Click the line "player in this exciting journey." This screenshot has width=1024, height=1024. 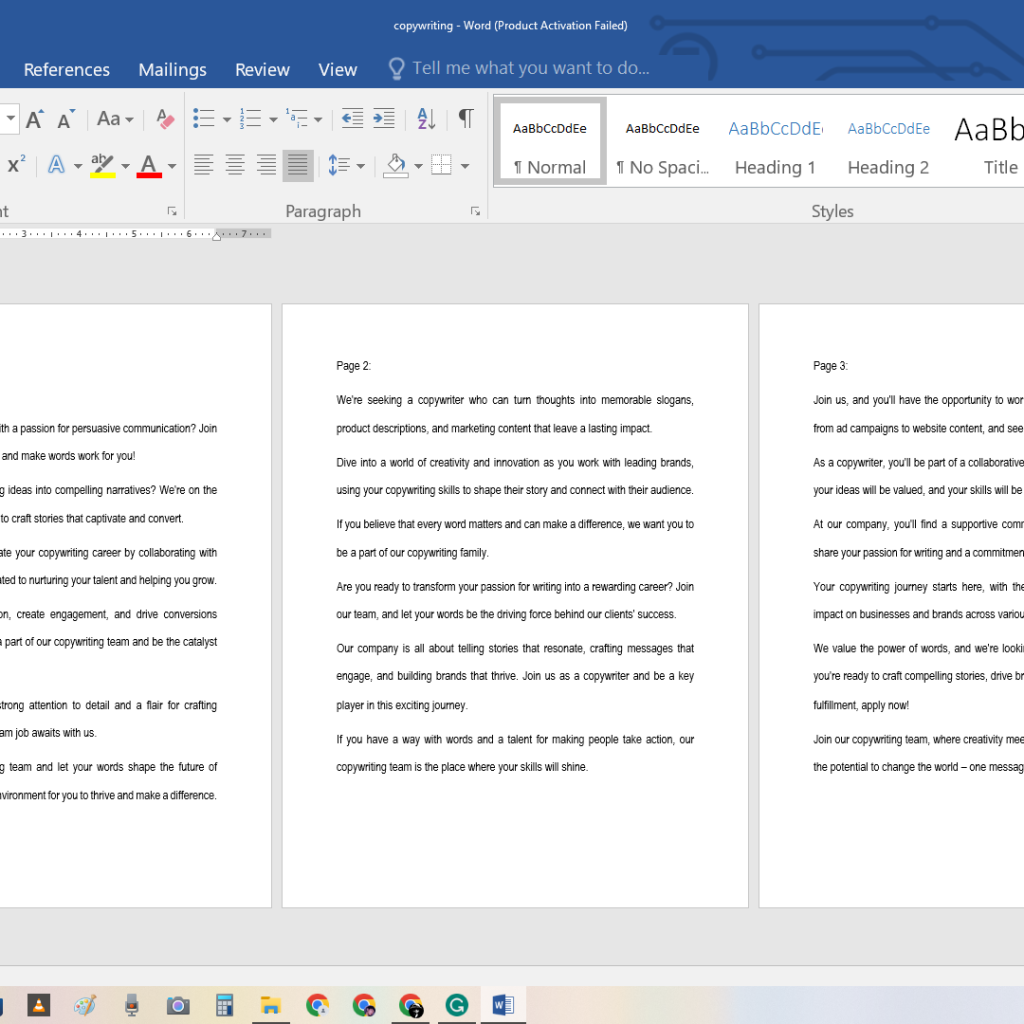pyautogui.click(x=402, y=705)
